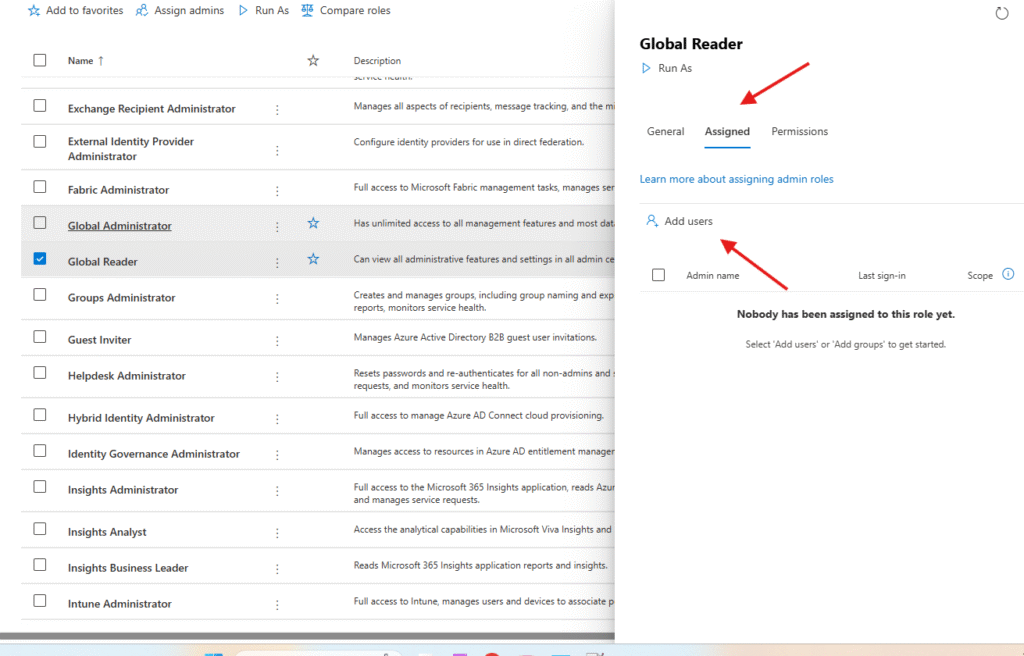Switch to the General tab
Image resolution: width=1024 pixels, height=656 pixels.
665,132
